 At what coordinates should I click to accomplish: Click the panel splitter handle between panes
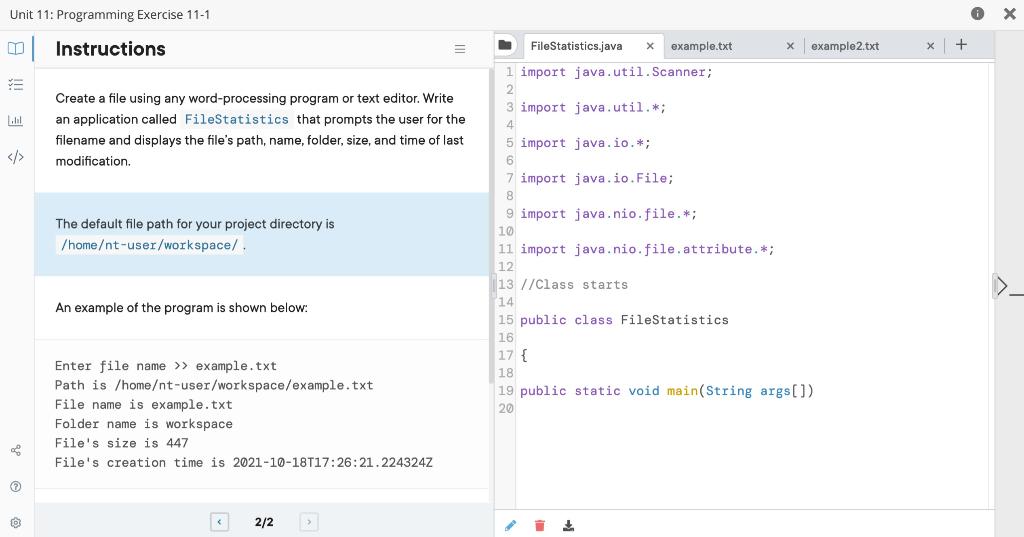click(x=494, y=285)
